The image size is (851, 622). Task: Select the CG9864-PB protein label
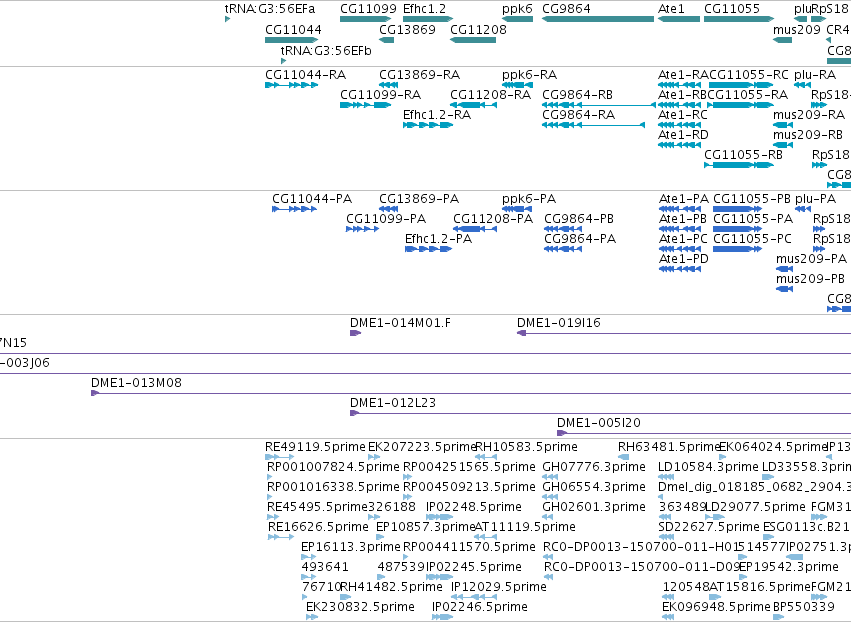[579, 219]
